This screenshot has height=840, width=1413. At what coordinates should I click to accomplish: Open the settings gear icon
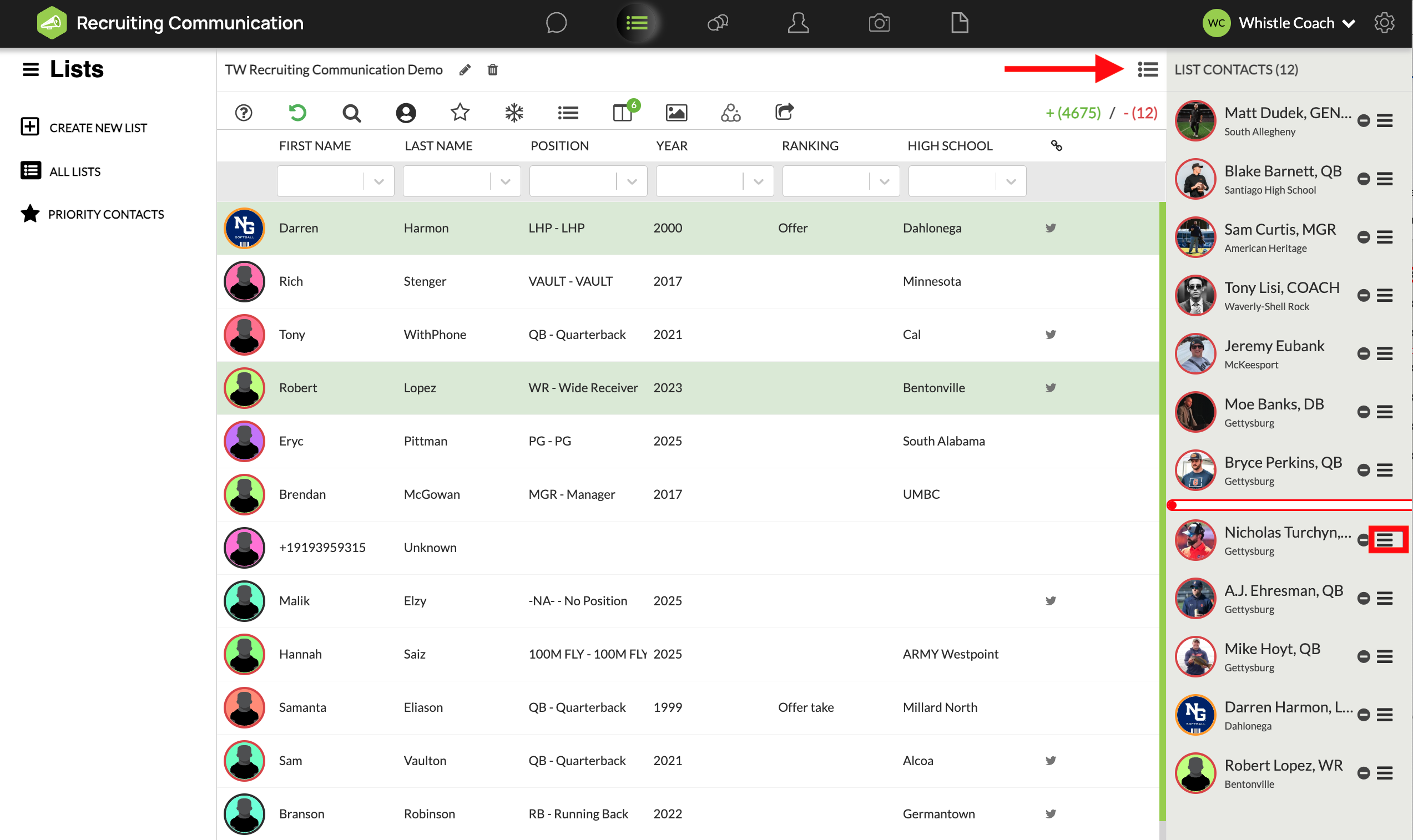pyautogui.click(x=1384, y=23)
